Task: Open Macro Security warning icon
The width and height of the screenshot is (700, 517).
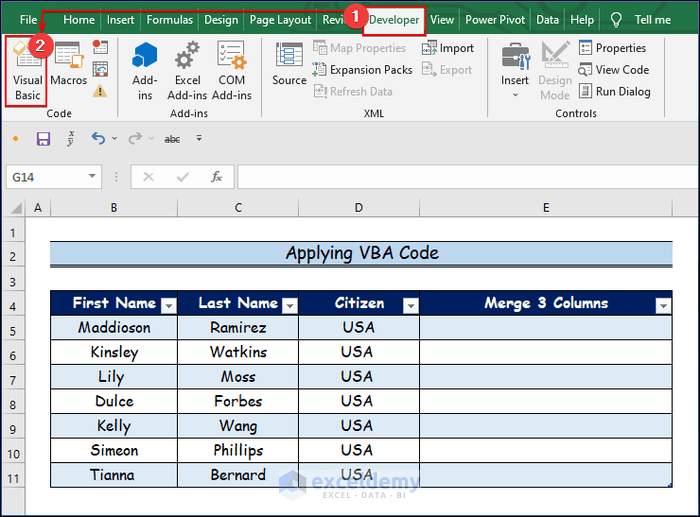Action: tap(100, 91)
